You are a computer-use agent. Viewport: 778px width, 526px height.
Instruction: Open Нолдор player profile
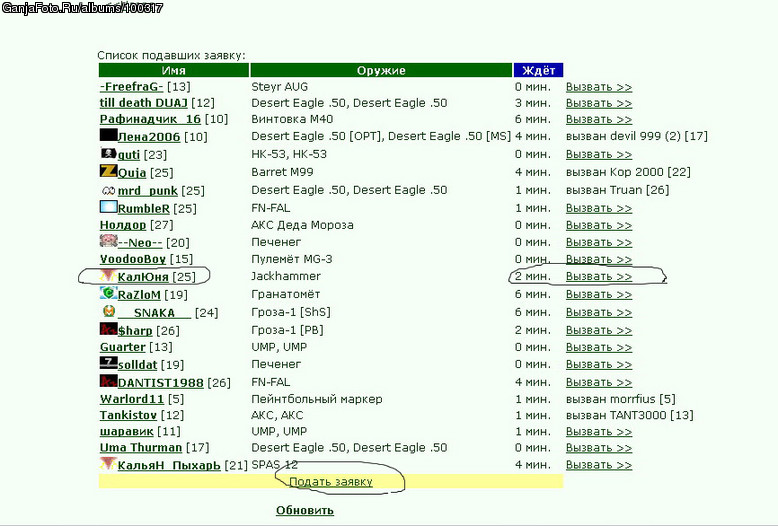pyautogui.click(x=123, y=225)
